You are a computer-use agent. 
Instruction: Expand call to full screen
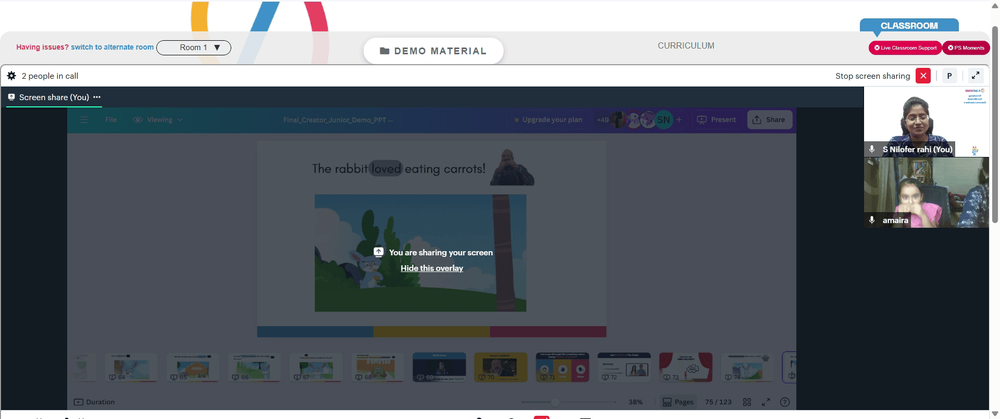click(975, 76)
